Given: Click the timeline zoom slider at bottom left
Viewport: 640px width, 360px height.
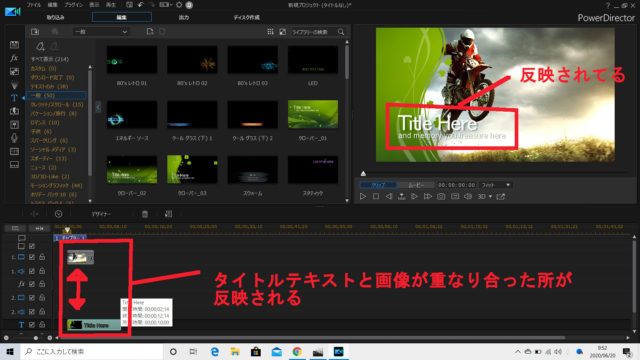Looking at the screenshot, I should (x=36, y=338).
